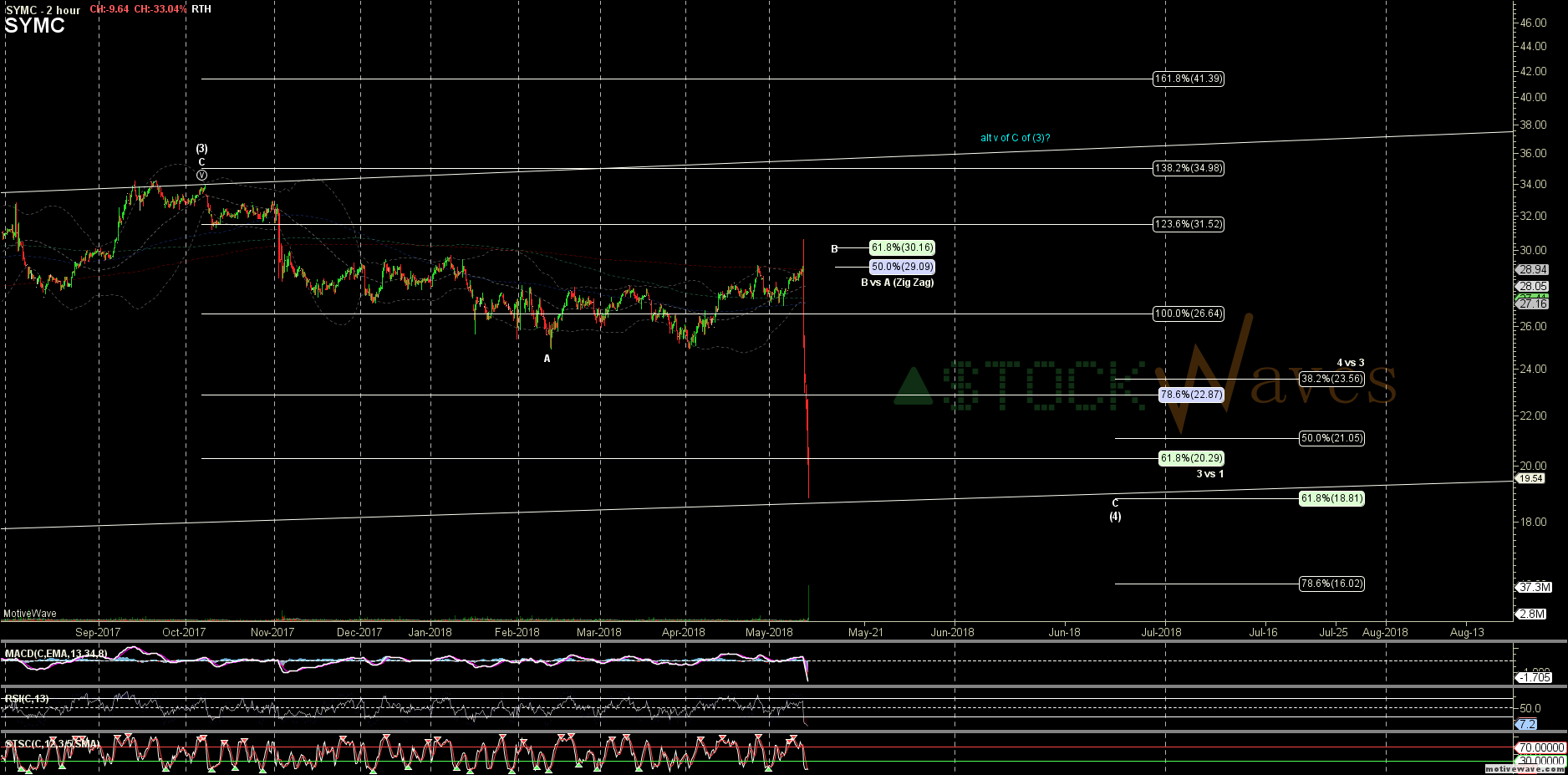Click the Jul-2018 date on time axis
Screen dimensions: 1568x775
1161,632
